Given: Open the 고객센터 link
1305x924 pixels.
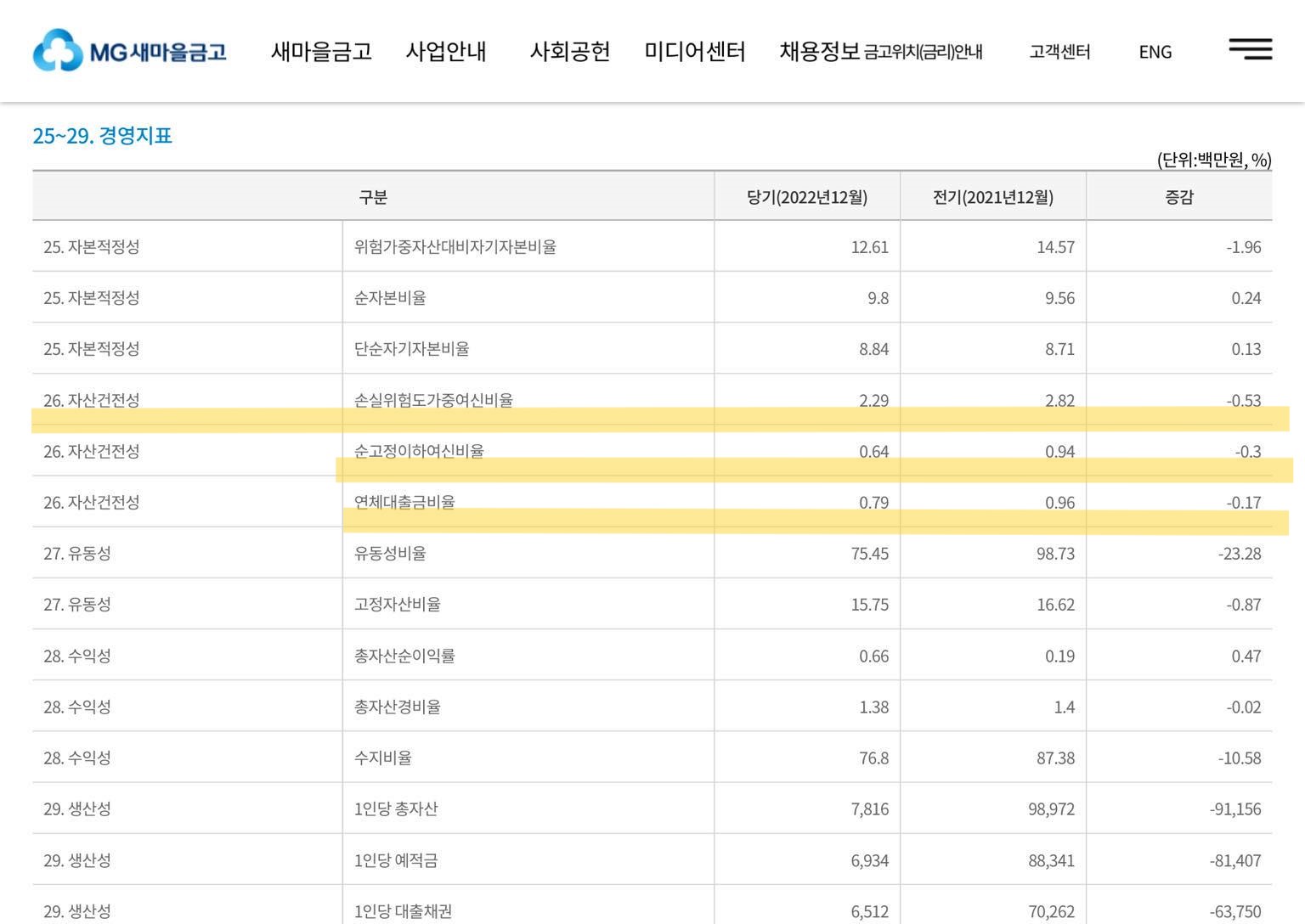Looking at the screenshot, I should [1059, 52].
